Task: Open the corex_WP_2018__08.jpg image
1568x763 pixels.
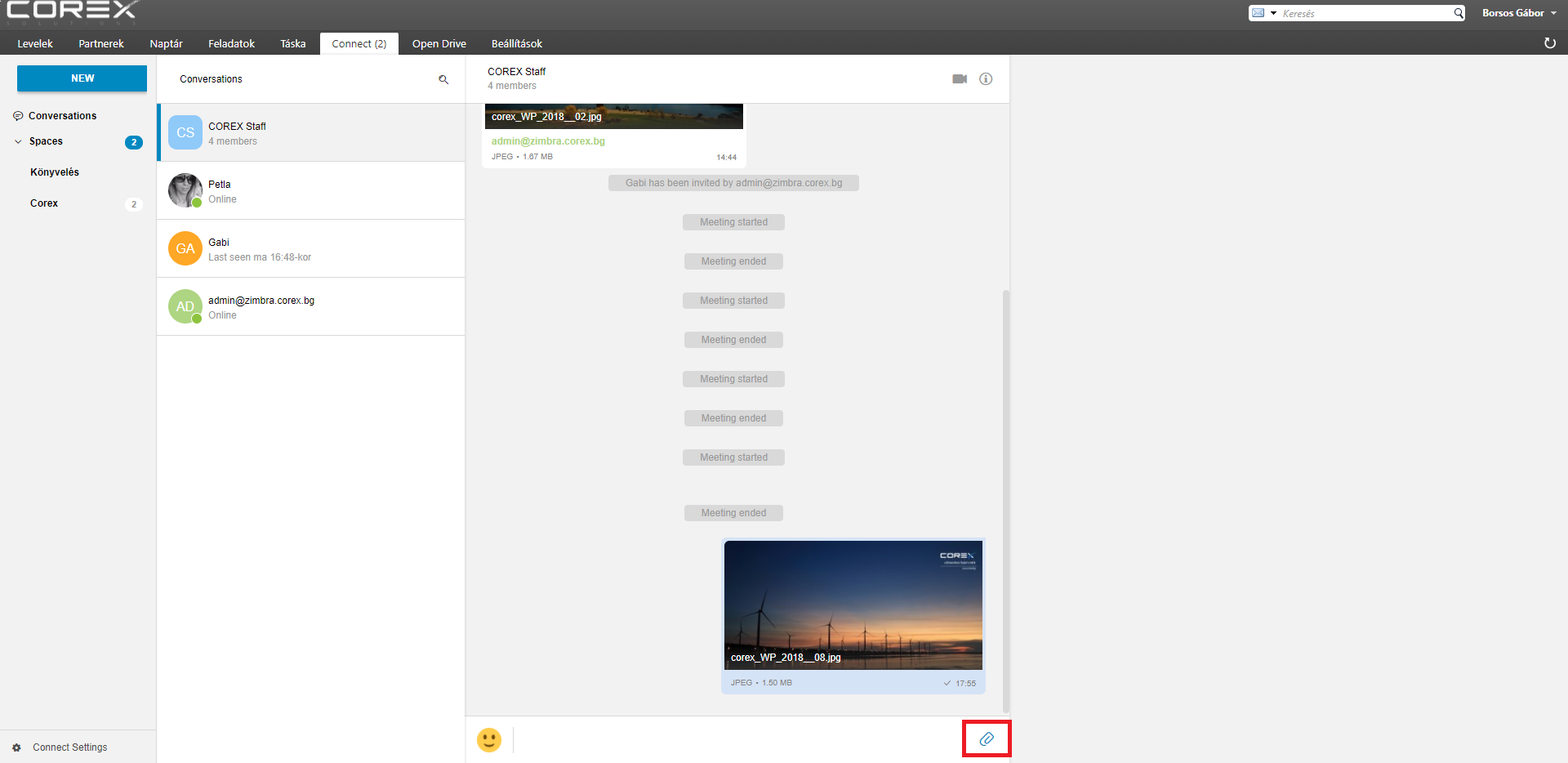Action: 853,605
